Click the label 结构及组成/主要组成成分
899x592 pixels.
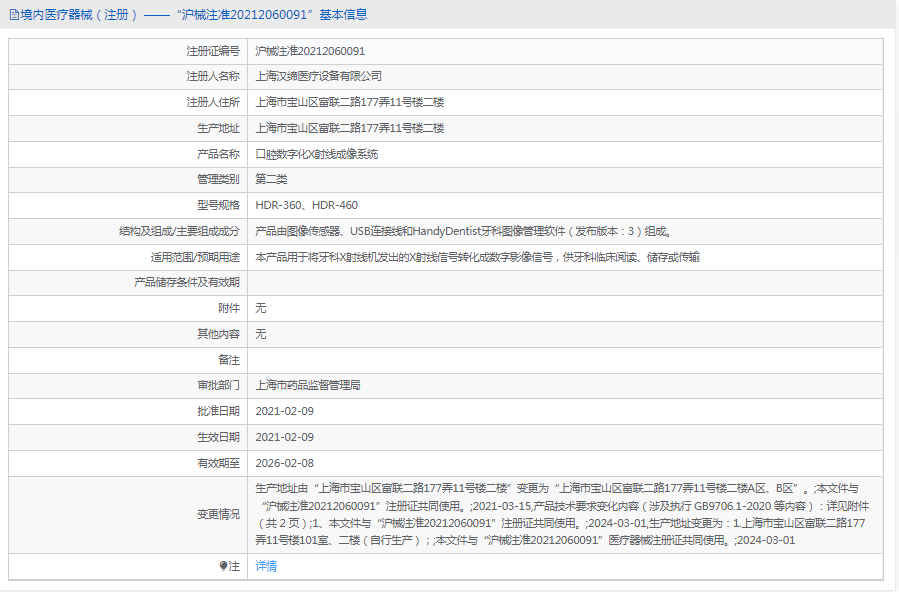click(x=179, y=231)
